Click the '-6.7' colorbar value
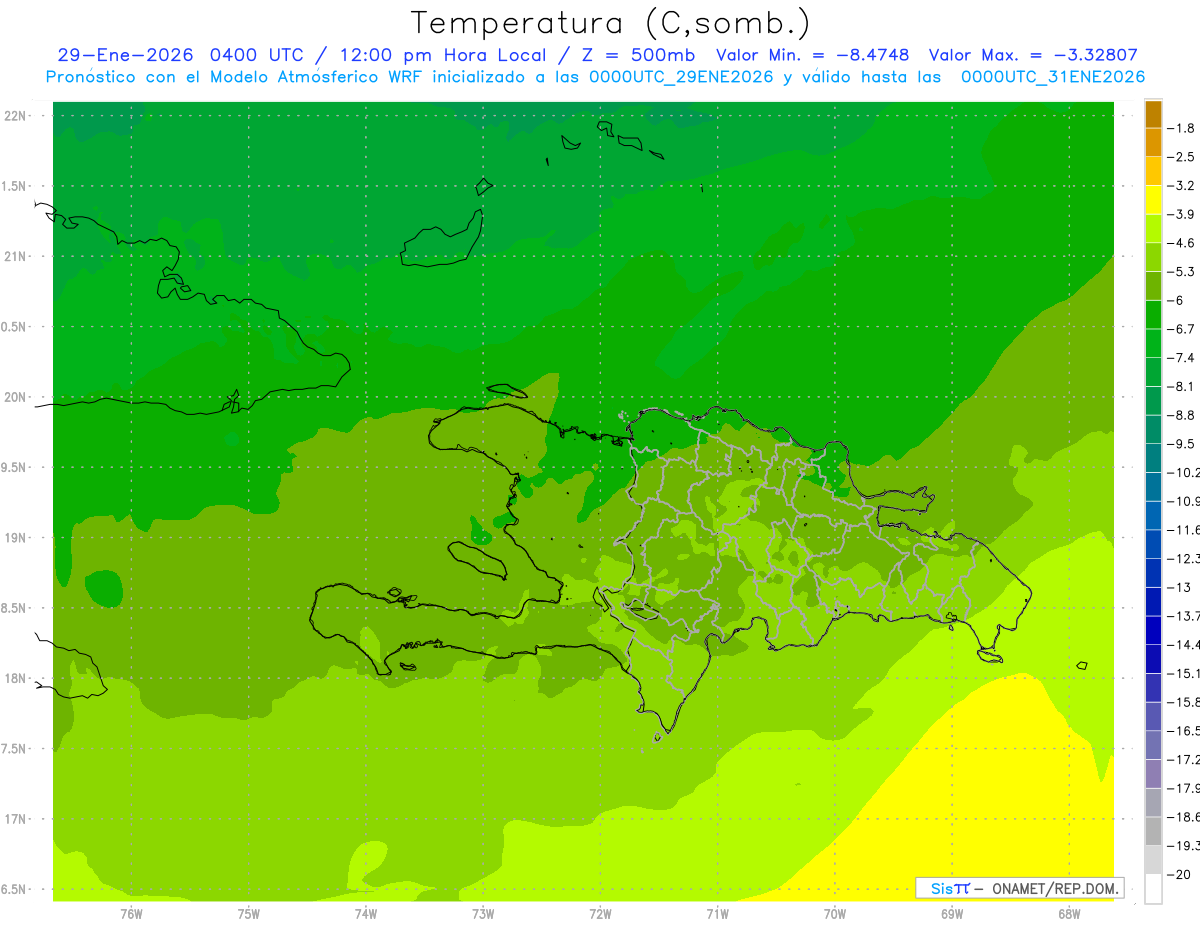 pyautogui.click(x=1181, y=329)
